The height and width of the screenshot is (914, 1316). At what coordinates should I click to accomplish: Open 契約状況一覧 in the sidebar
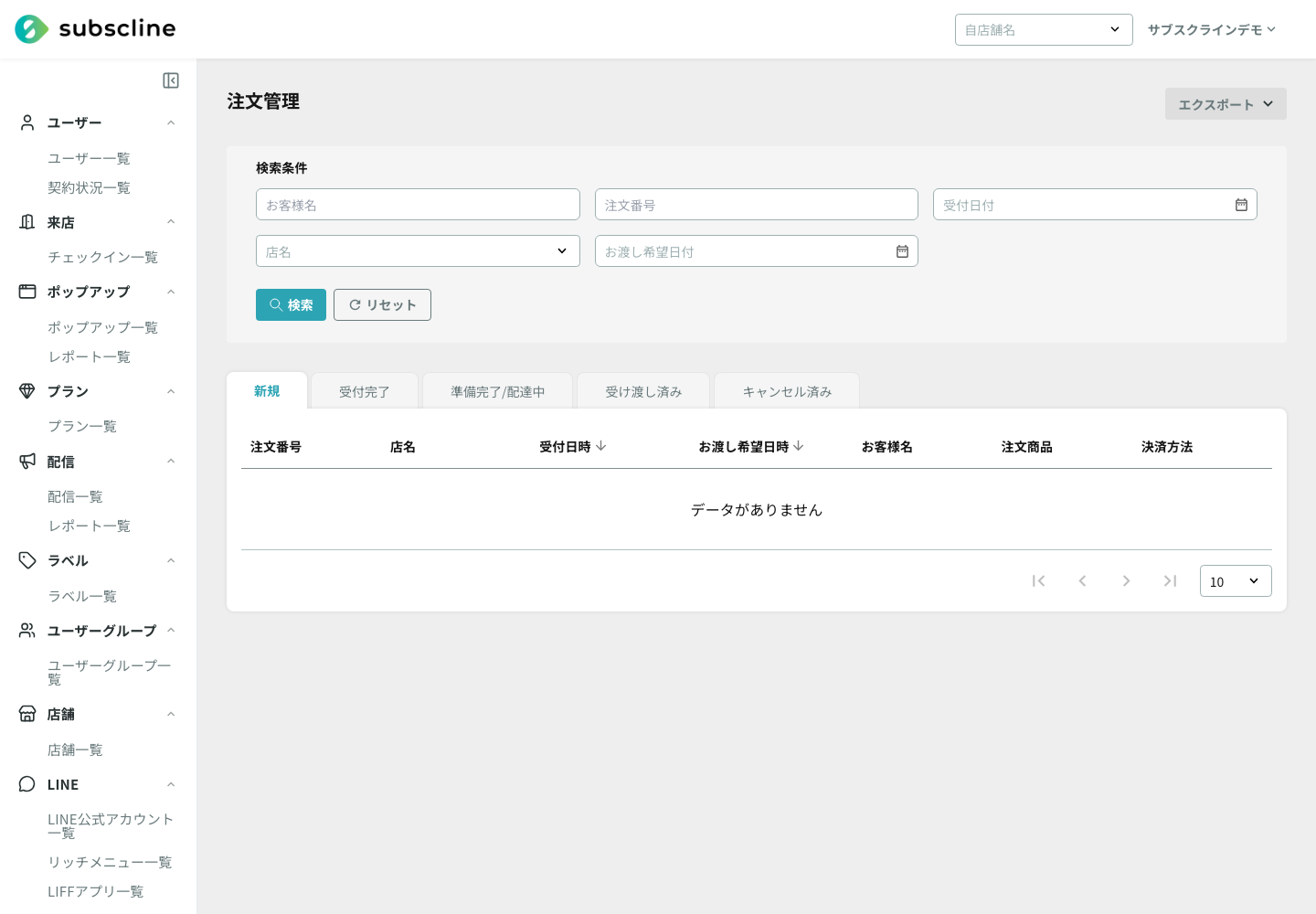coord(89,187)
